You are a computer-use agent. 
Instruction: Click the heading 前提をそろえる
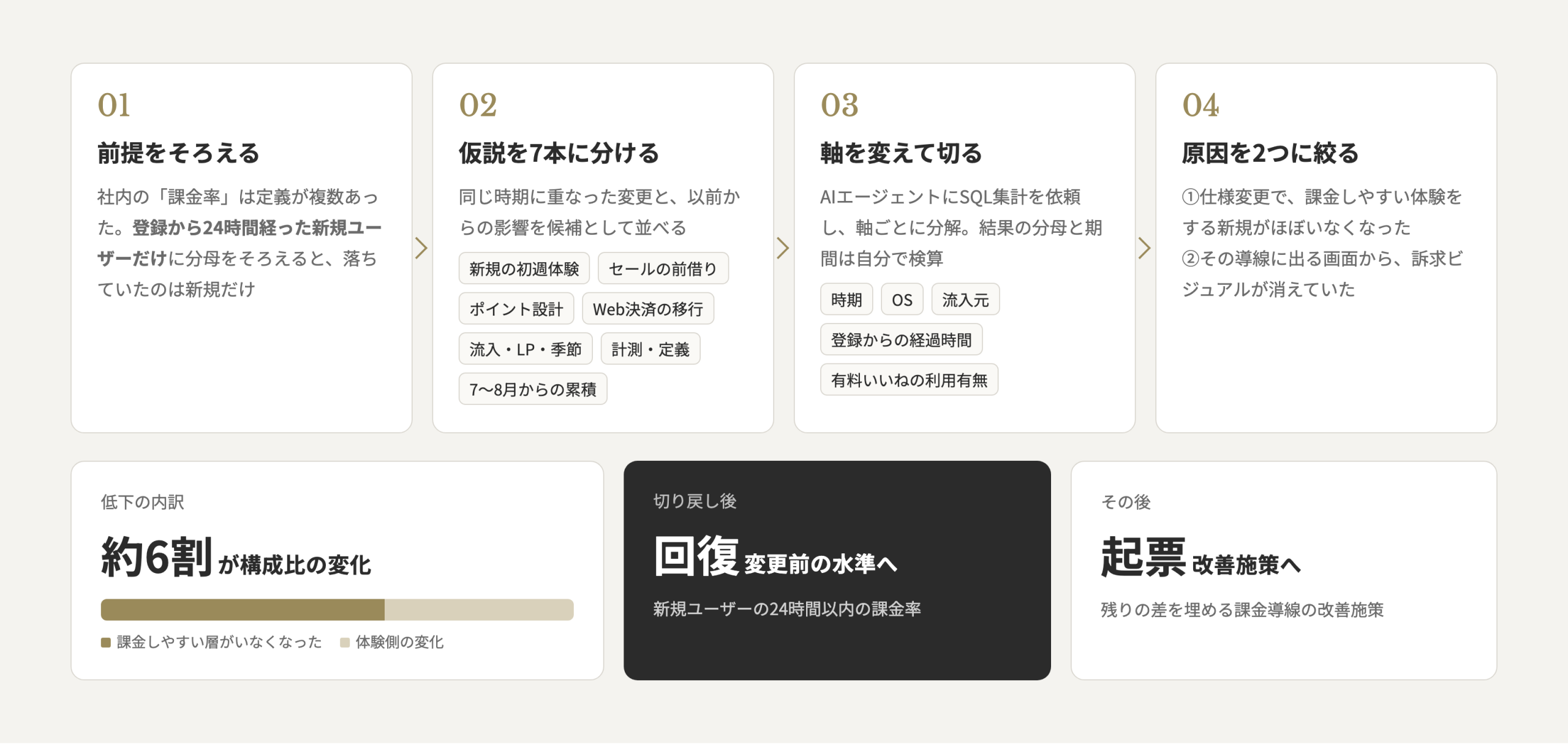pos(178,153)
